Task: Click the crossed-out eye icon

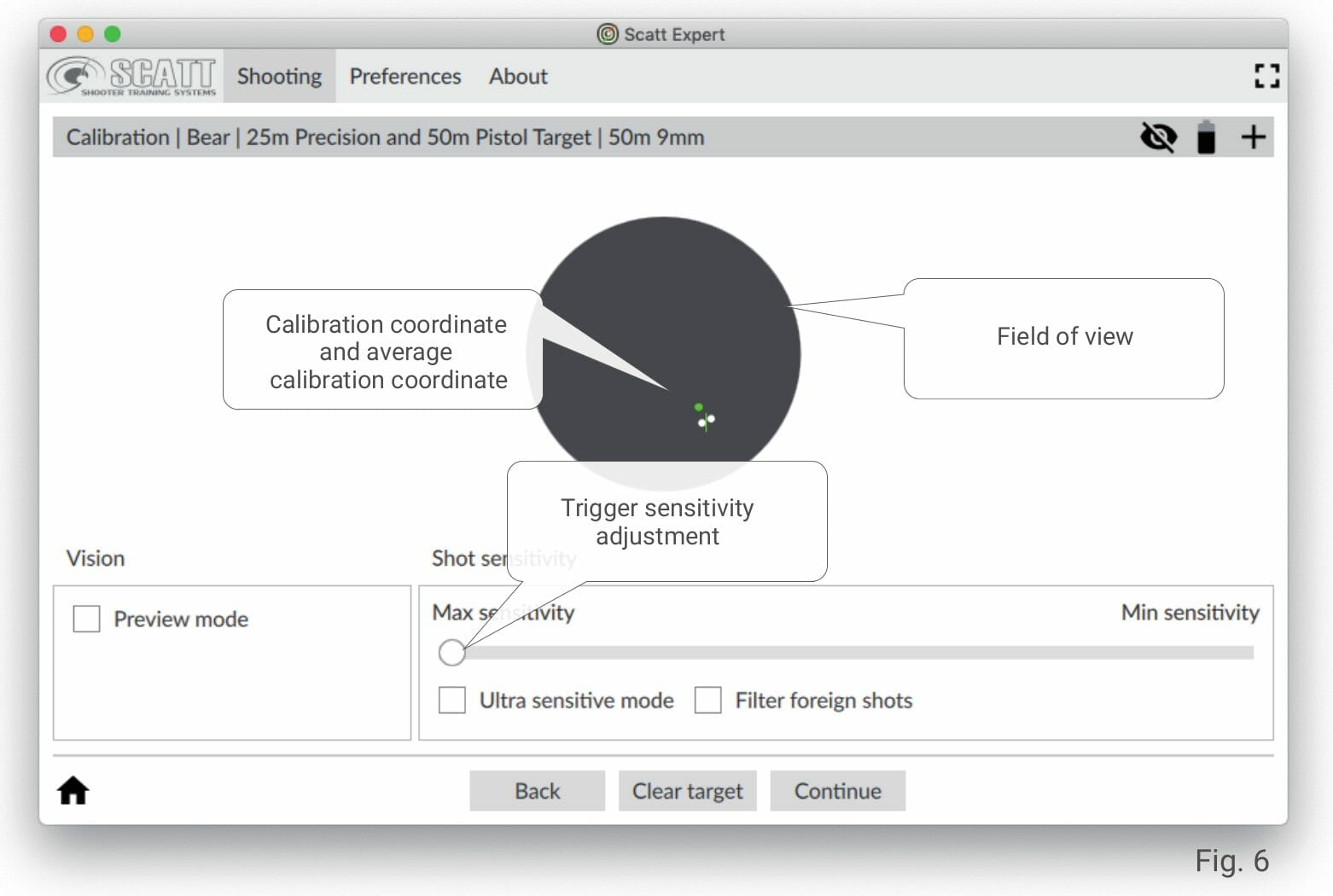Action: (x=1158, y=137)
